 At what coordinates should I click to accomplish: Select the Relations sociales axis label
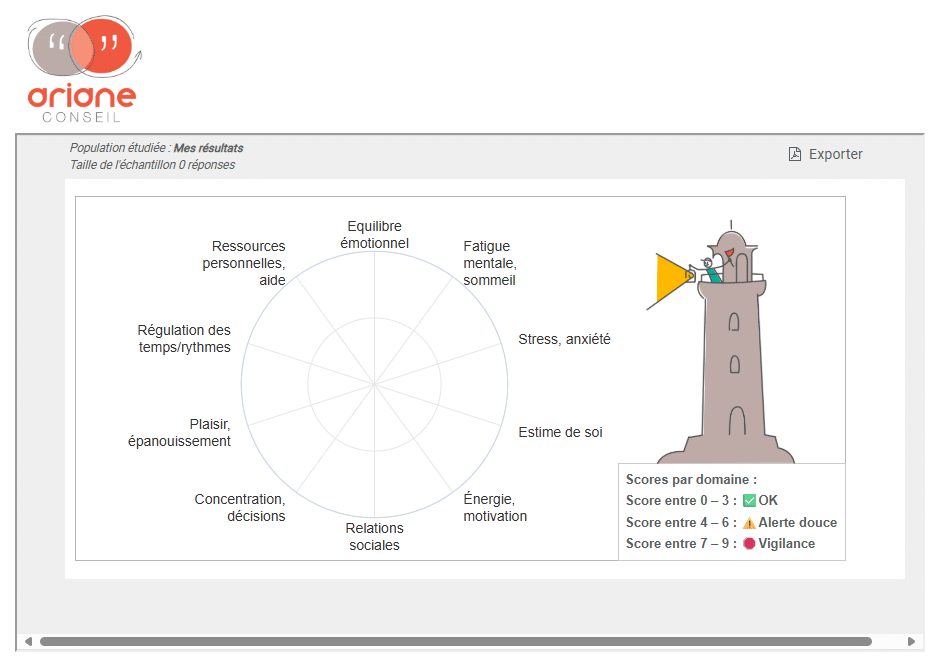click(374, 536)
